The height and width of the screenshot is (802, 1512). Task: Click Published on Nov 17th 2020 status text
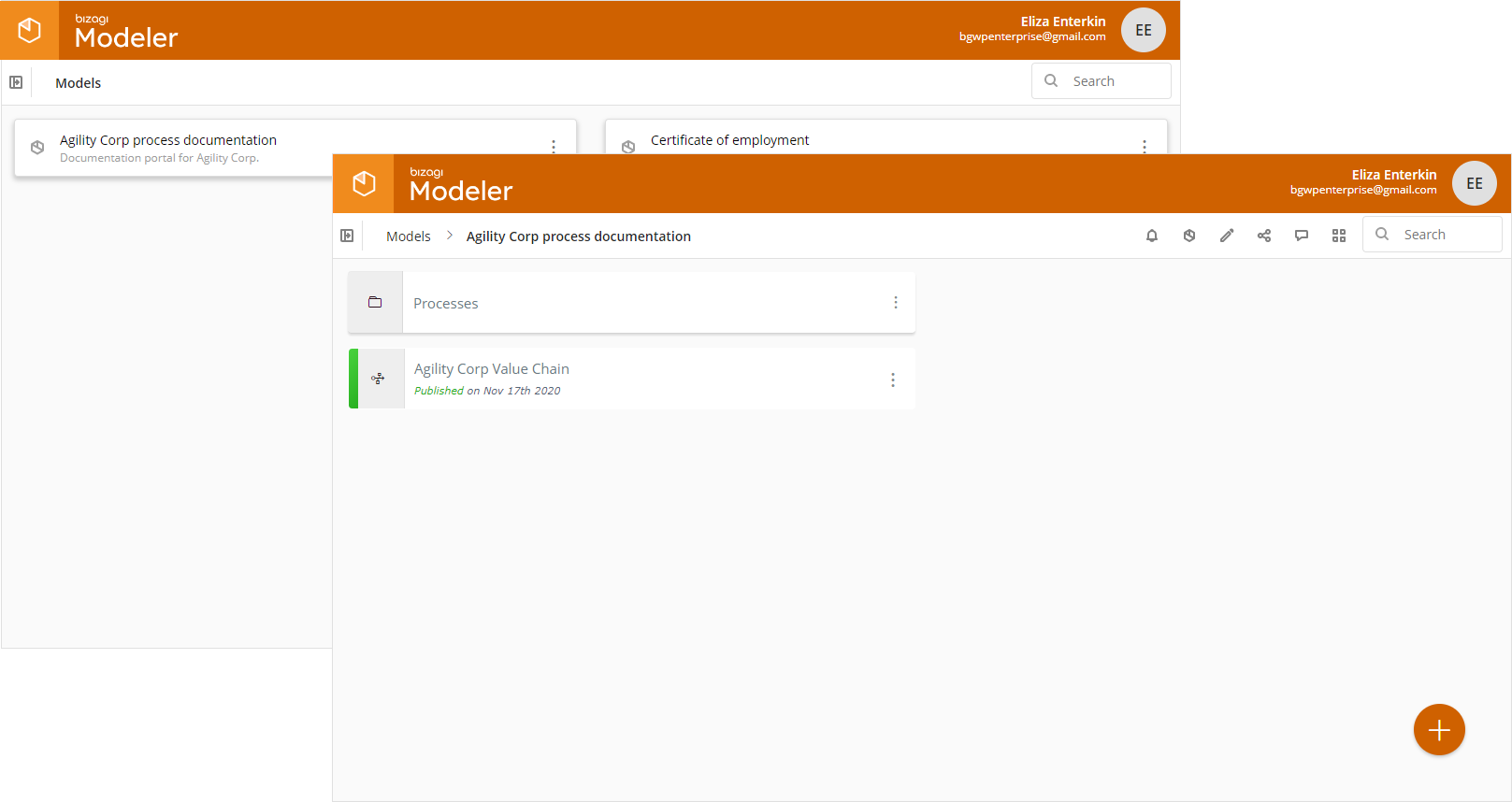tap(487, 391)
